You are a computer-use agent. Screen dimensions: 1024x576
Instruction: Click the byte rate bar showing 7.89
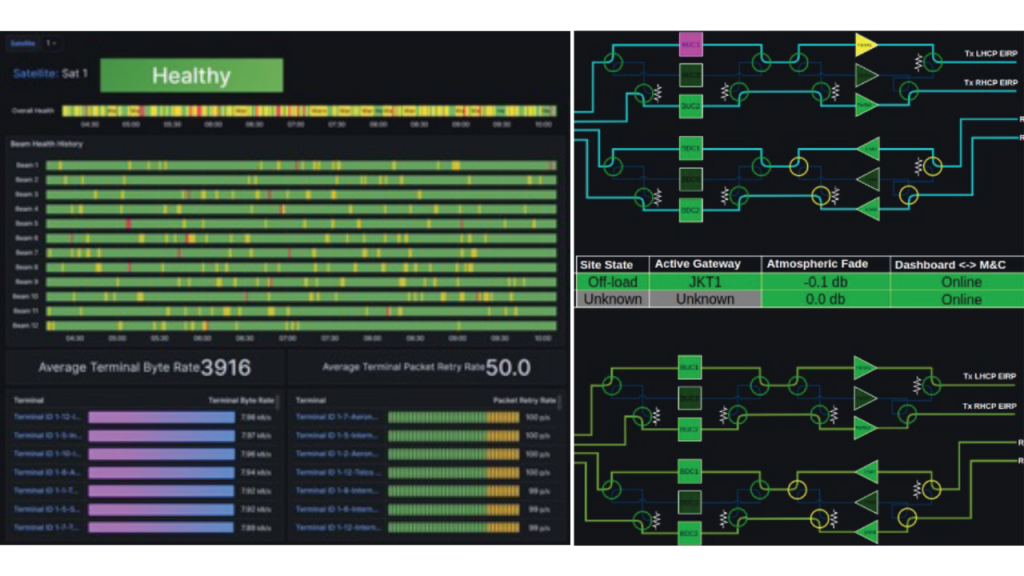point(161,527)
